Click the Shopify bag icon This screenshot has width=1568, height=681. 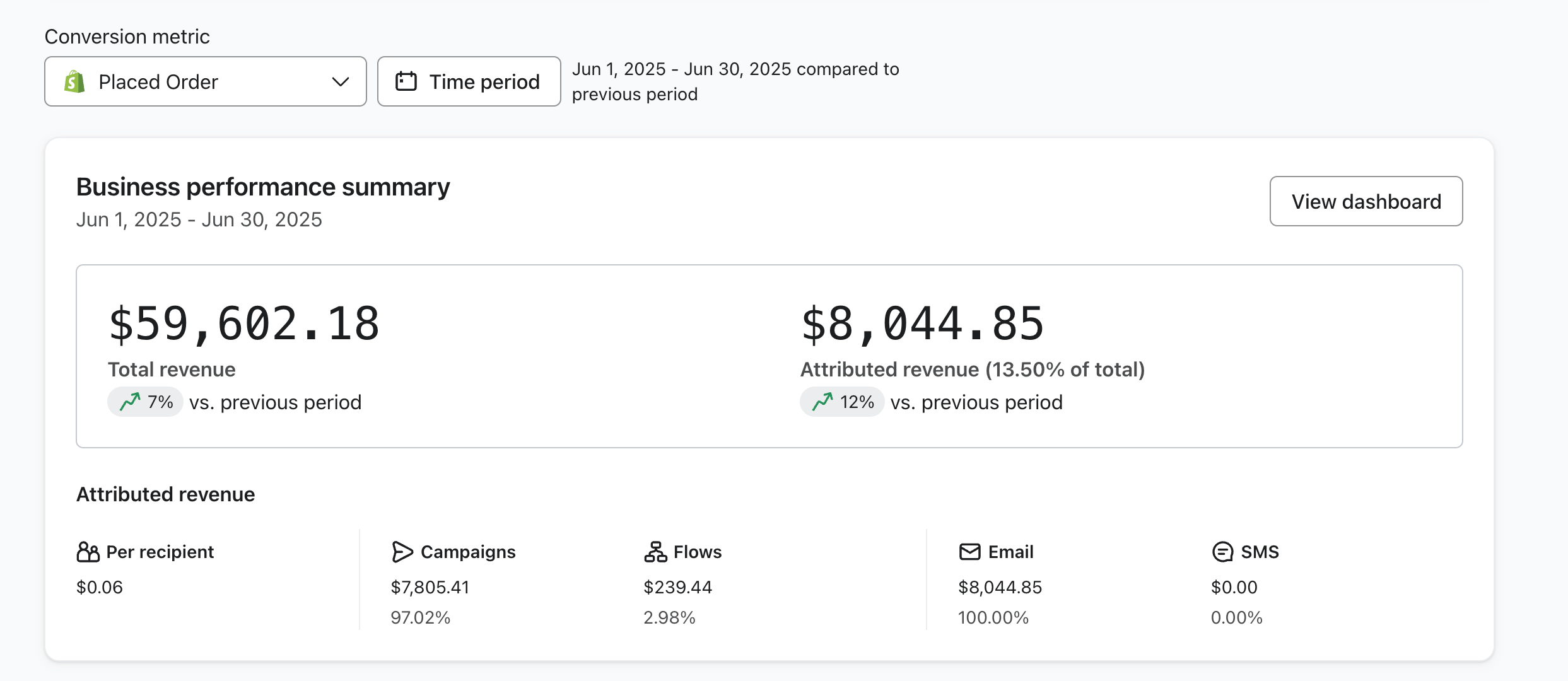tap(74, 82)
